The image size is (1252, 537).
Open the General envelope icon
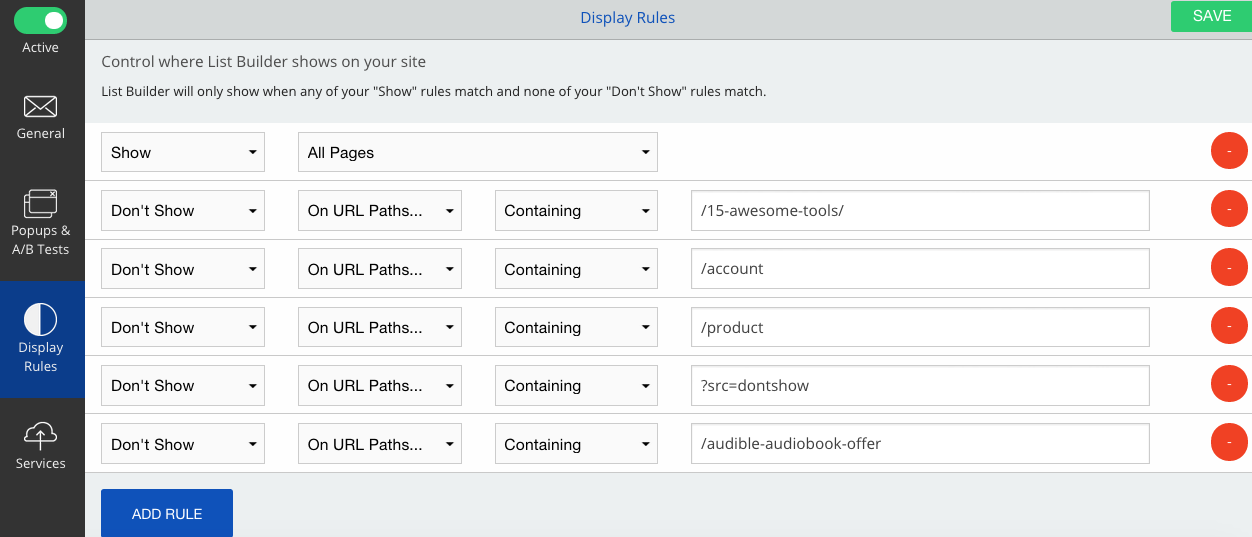[40, 106]
